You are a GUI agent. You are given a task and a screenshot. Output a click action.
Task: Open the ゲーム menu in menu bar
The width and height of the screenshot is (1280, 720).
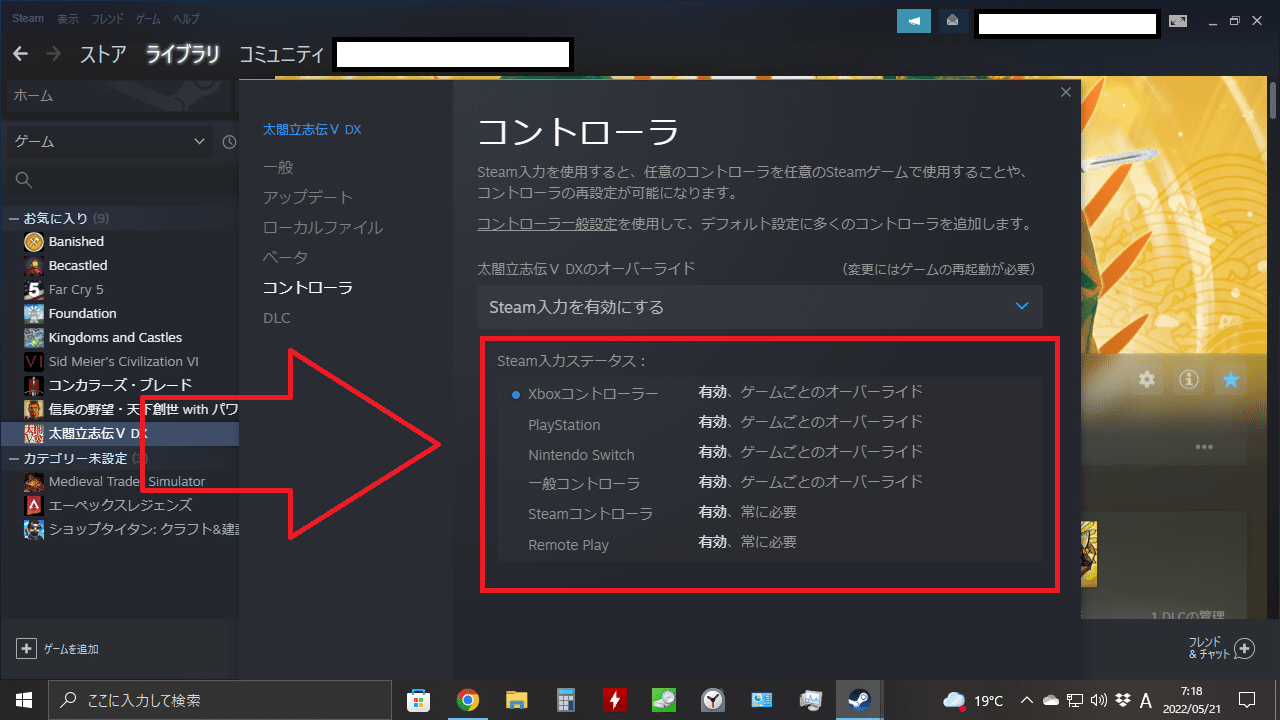[x=148, y=18]
